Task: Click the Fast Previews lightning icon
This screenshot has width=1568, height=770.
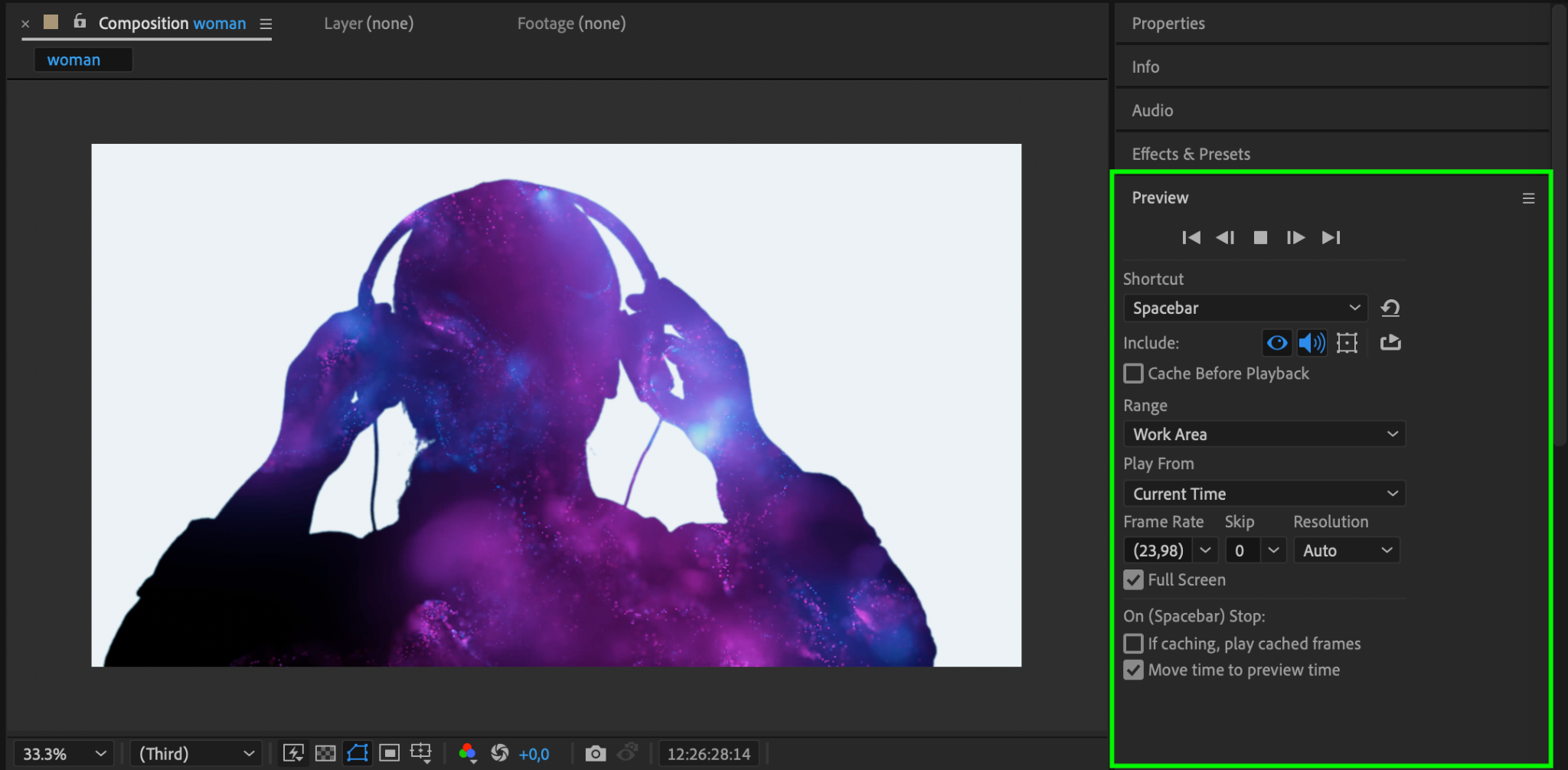Action: click(x=293, y=753)
